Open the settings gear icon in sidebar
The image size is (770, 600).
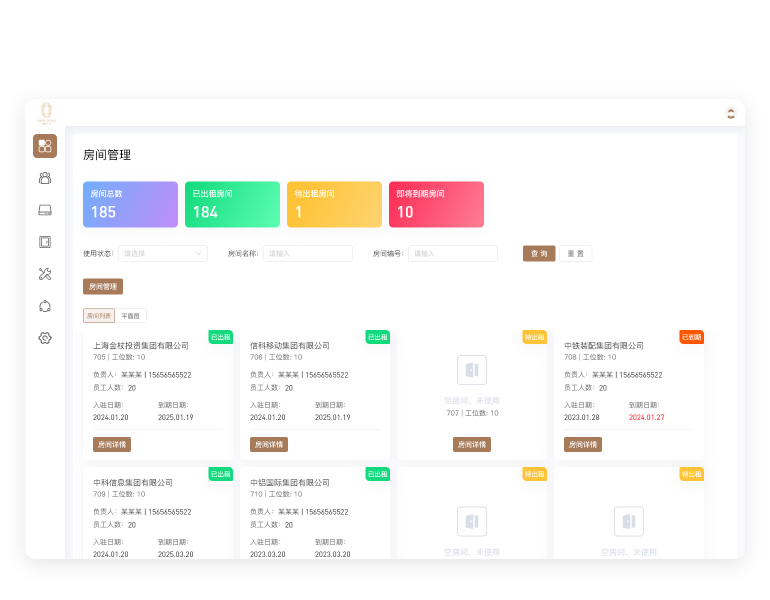coord(45,338)
